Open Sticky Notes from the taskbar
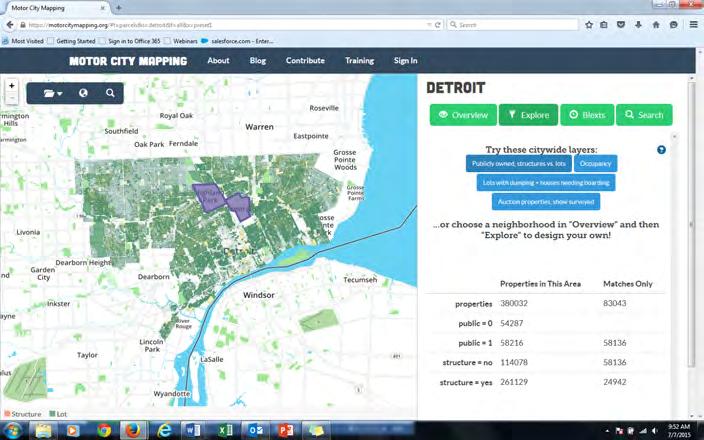Image resolution: width=704 pixels, height=440 pixels. click(316, 431)
